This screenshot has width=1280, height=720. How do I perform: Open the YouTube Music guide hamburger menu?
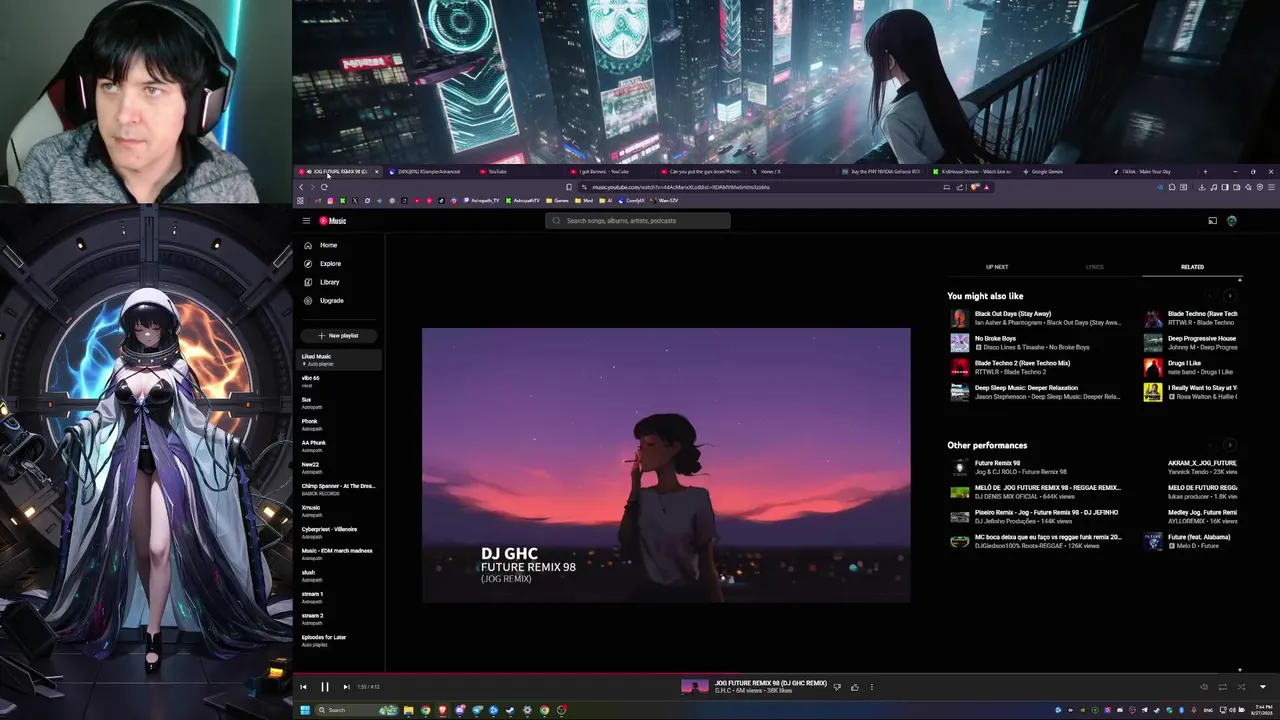click(306, 221)
